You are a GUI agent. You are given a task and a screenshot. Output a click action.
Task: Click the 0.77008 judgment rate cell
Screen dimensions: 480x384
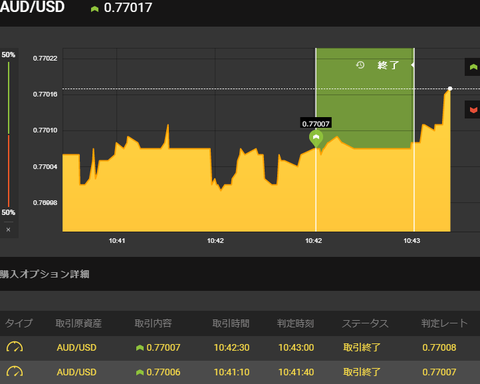pyautogui.click(x=439, y=348)
